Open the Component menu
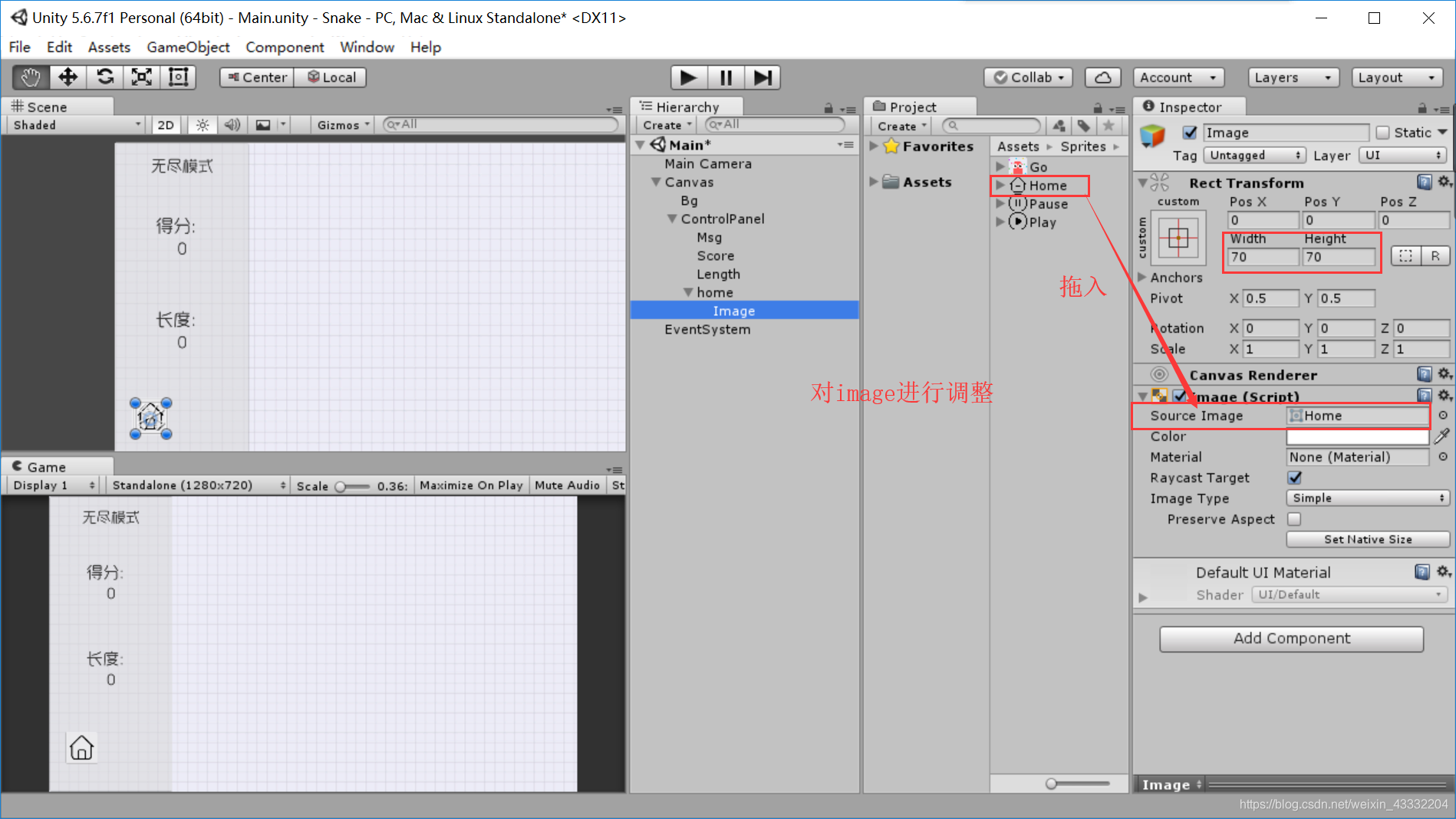The height and width of the screenshot is (819, 1456). tap(285, 47)
